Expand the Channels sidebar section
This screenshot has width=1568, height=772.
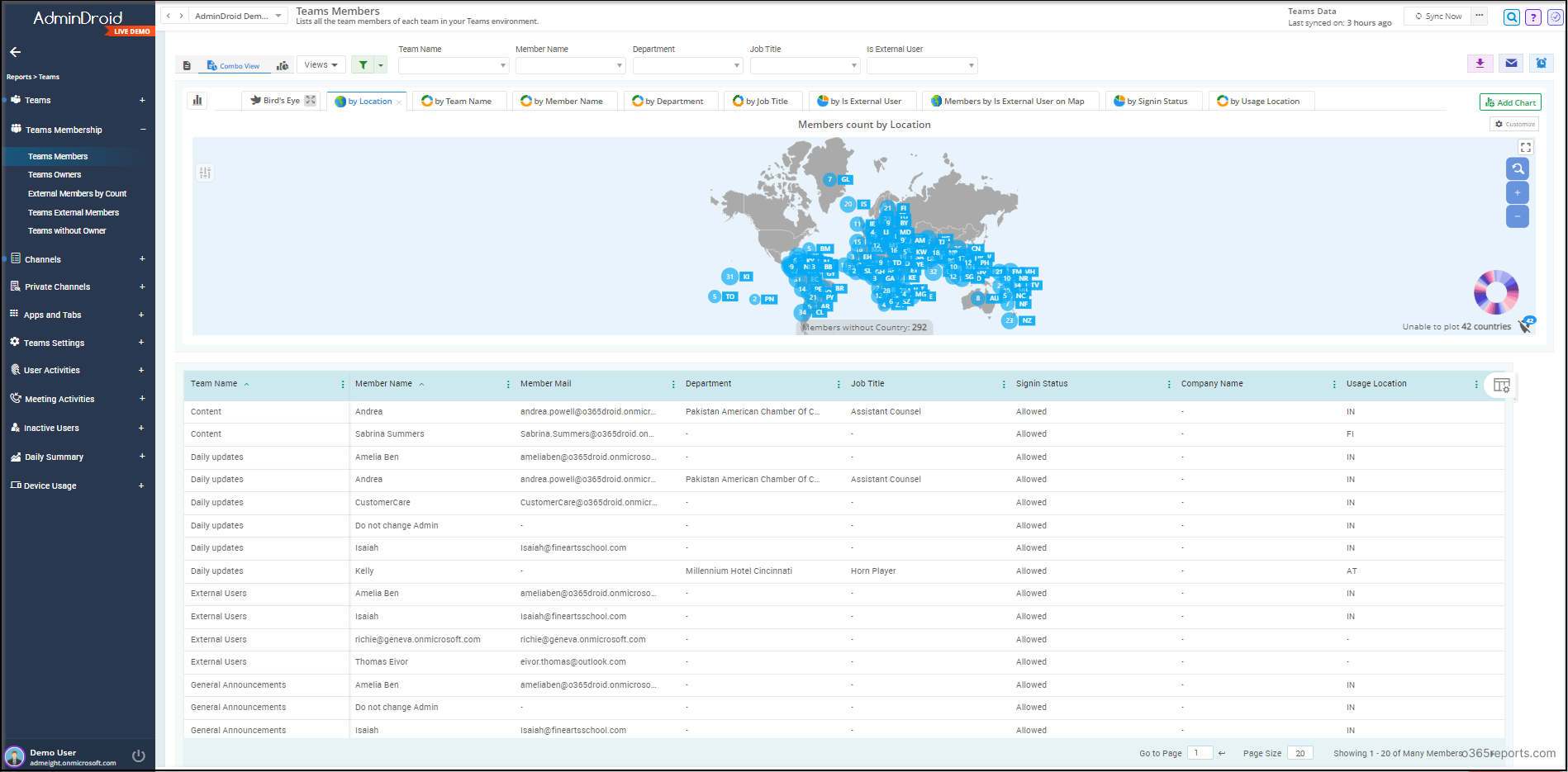coord(142,259)
